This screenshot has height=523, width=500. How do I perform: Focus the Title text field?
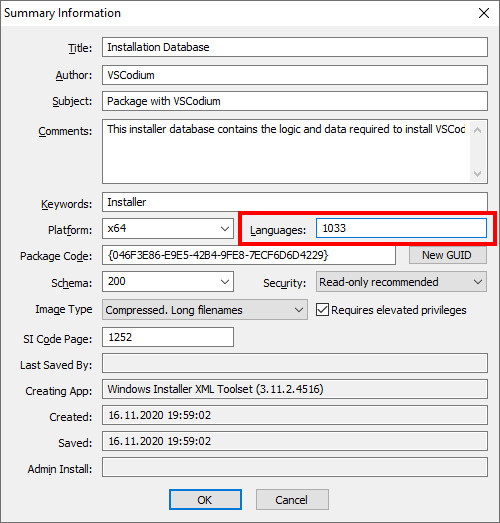[295, 47]
